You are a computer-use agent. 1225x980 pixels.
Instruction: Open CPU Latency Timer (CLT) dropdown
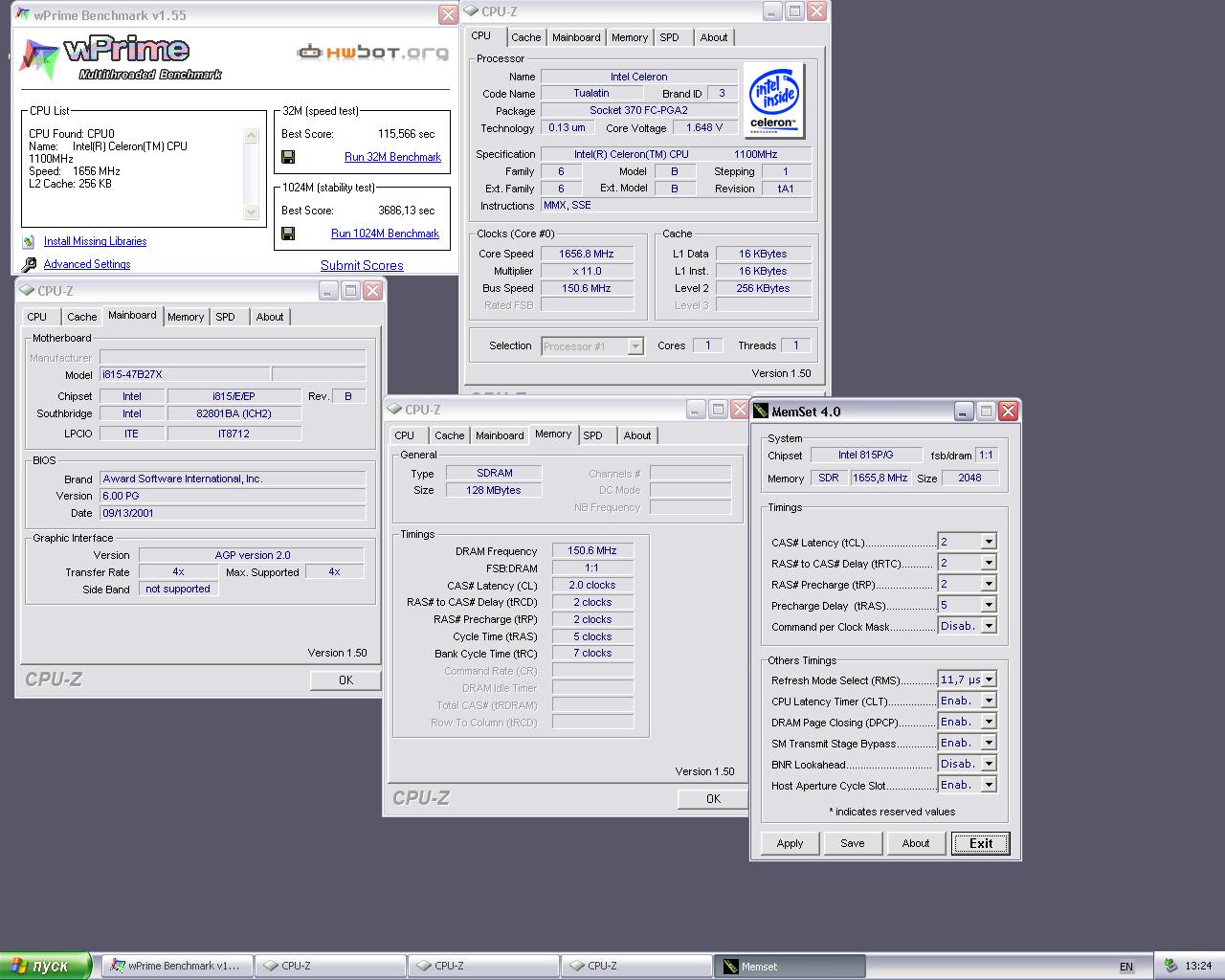coord(988,701)
